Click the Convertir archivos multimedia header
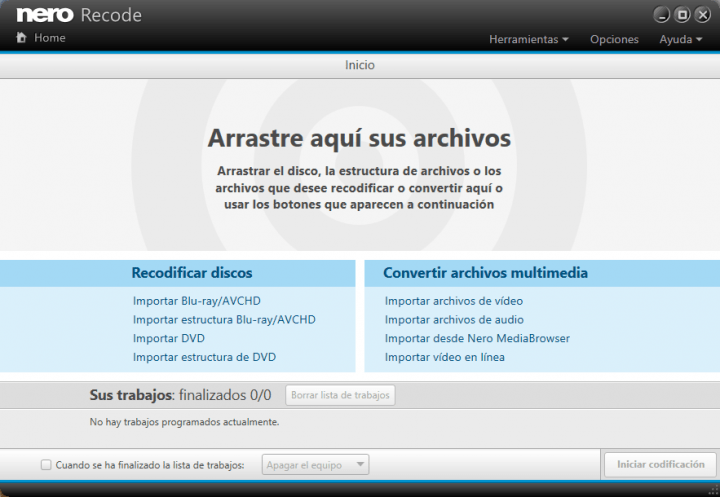720x497 pixels. click(x=485, y=273)
